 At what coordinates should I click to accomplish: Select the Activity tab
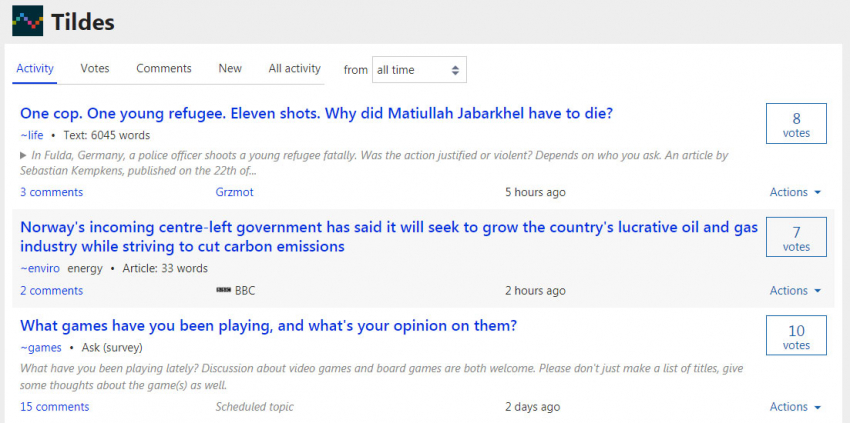pyautogui.click(x=35, y=69)
